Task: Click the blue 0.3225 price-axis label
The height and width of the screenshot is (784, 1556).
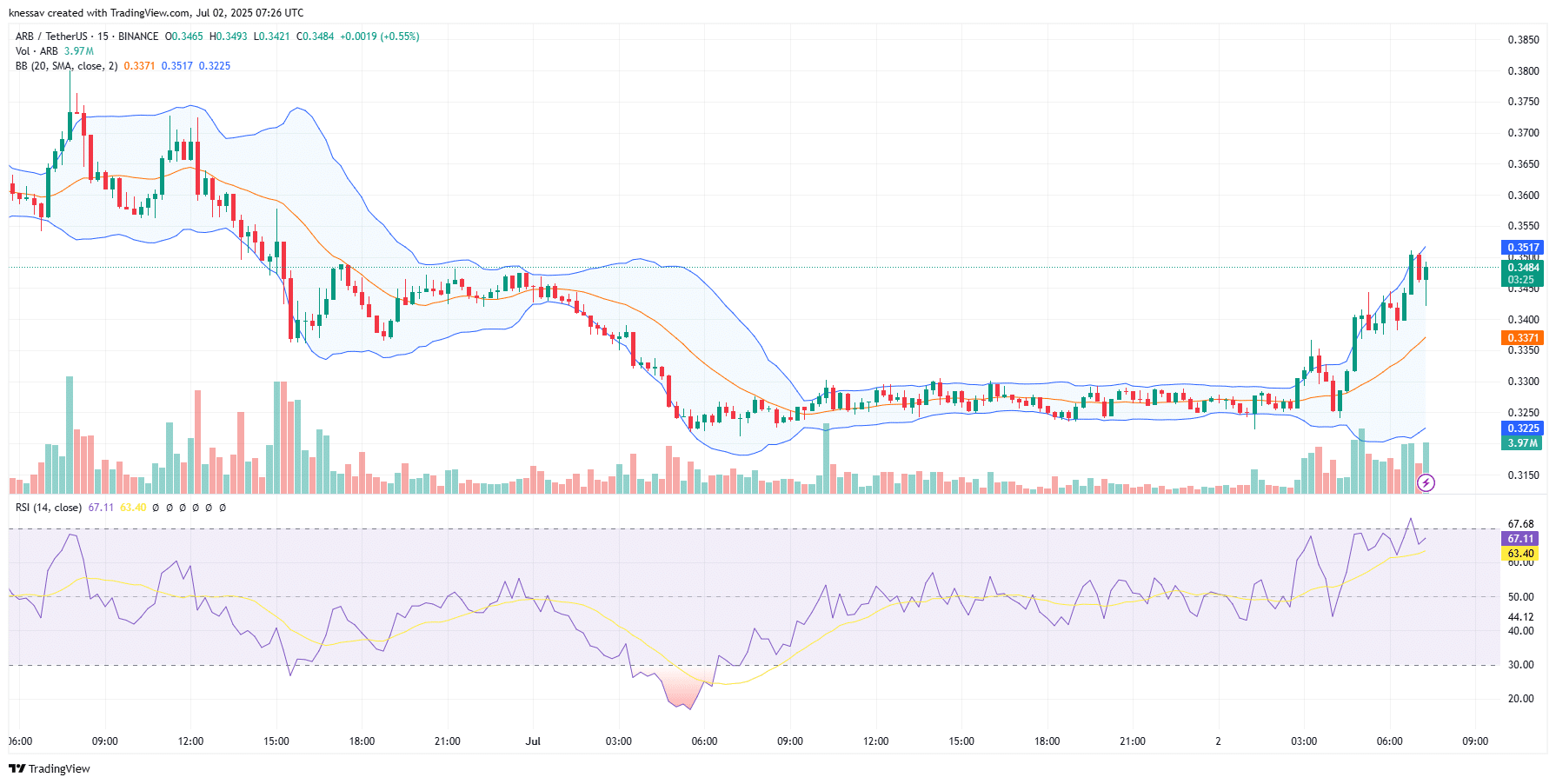Action: point(1523,429)
